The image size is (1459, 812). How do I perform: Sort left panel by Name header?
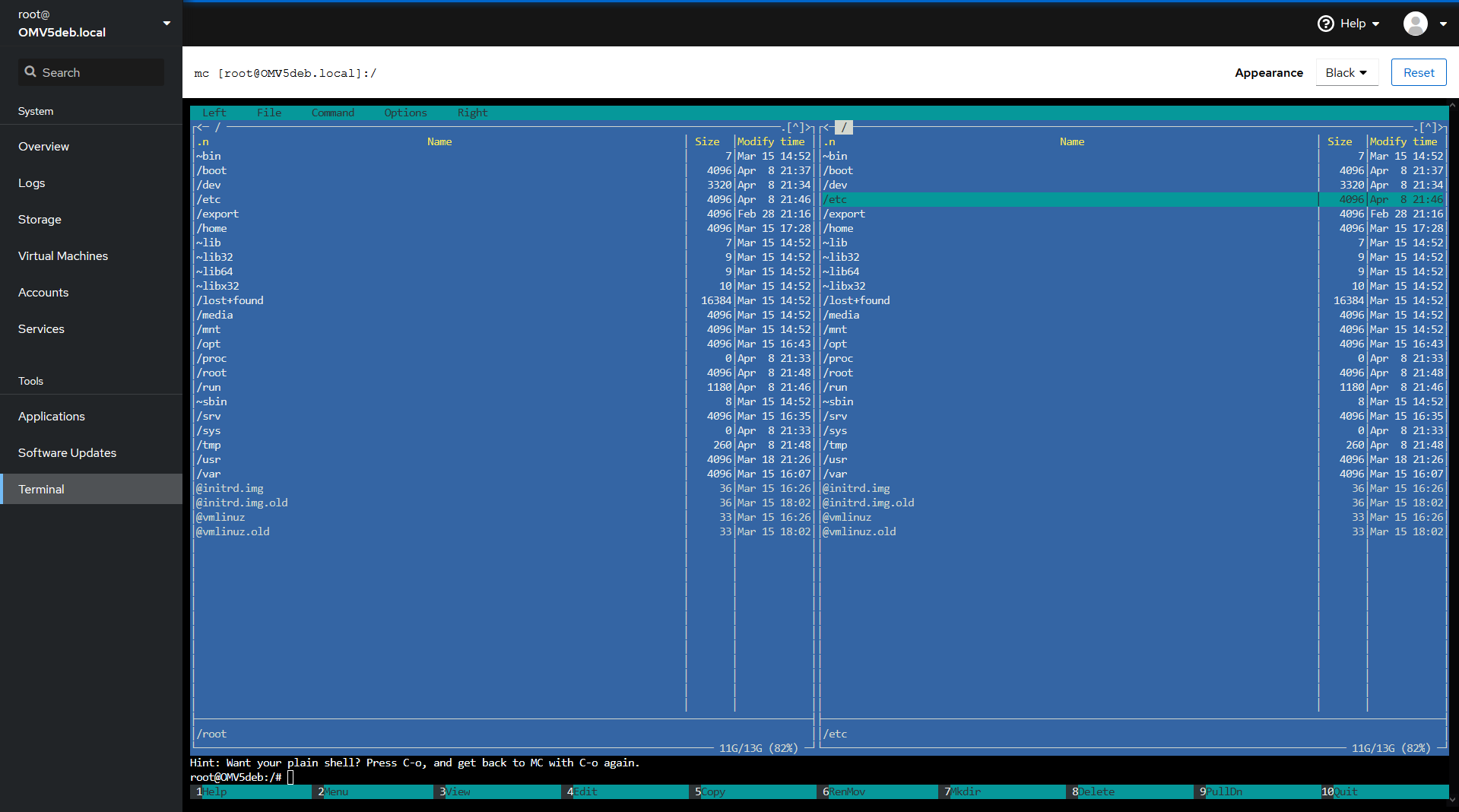(x=439, y=141)
